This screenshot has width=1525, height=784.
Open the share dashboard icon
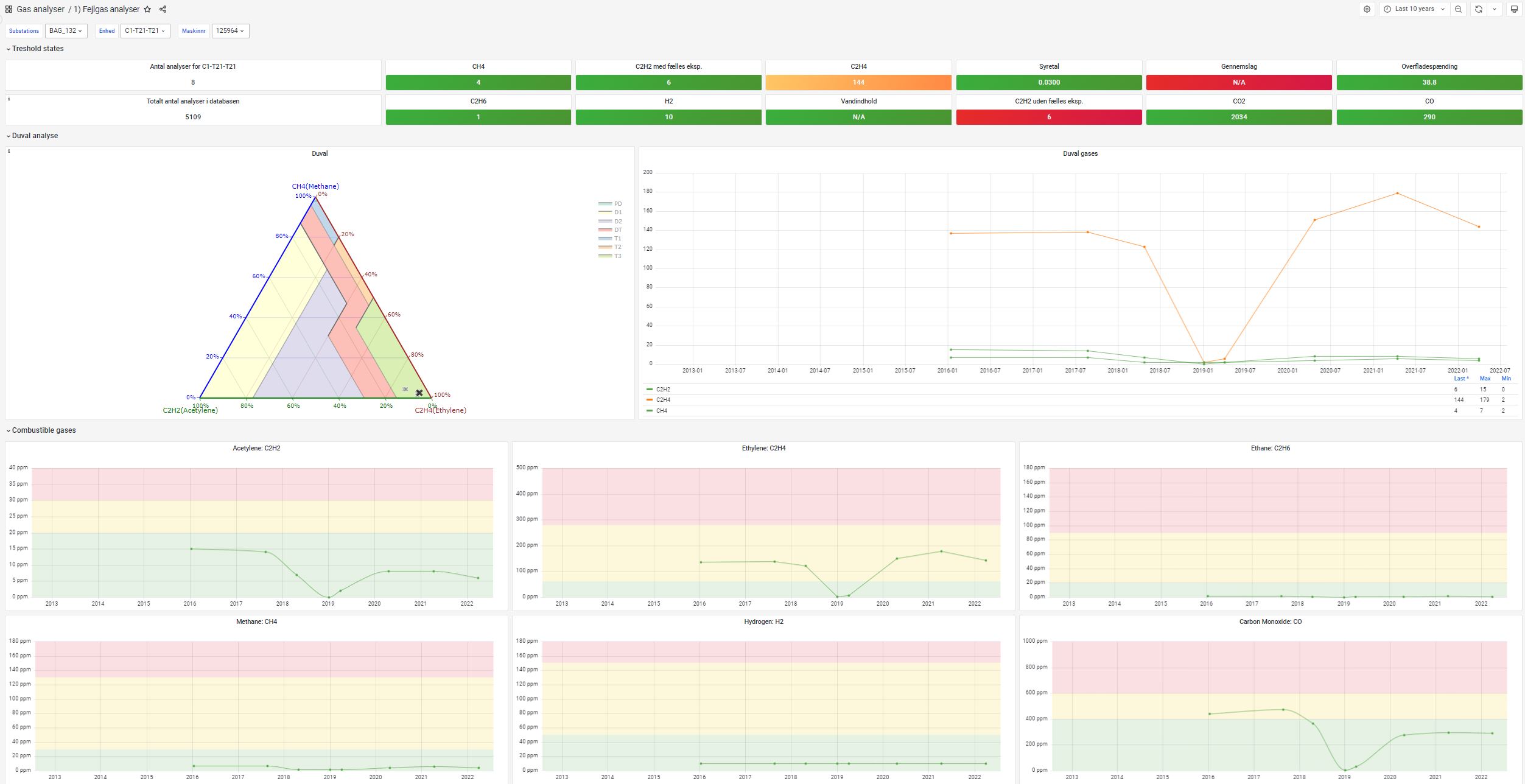click(x=163, y=9)
